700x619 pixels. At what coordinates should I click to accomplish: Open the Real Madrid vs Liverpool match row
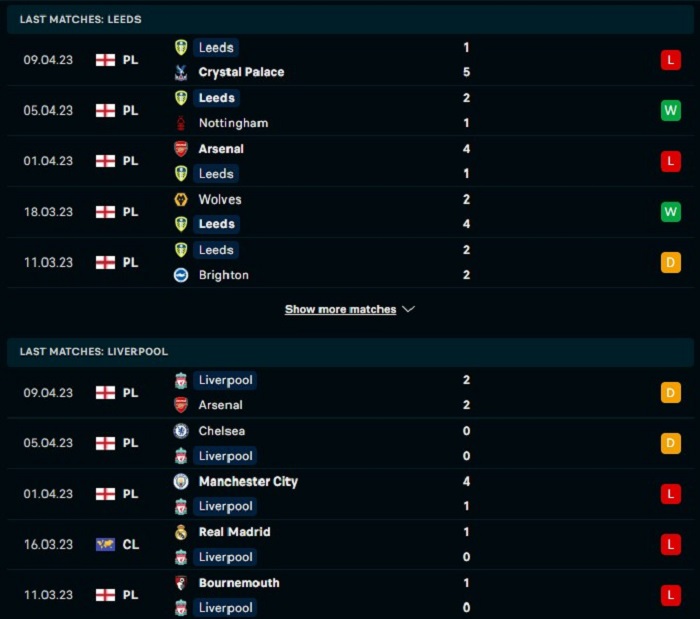[x=350, y=544]
